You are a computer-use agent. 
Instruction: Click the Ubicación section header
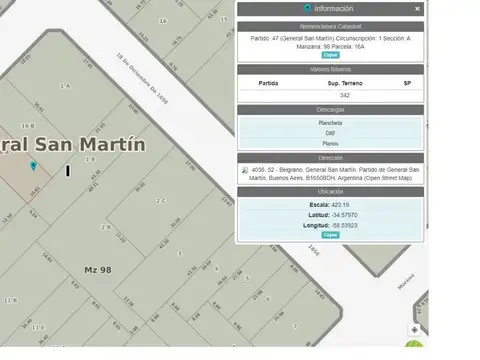(330, 191)
